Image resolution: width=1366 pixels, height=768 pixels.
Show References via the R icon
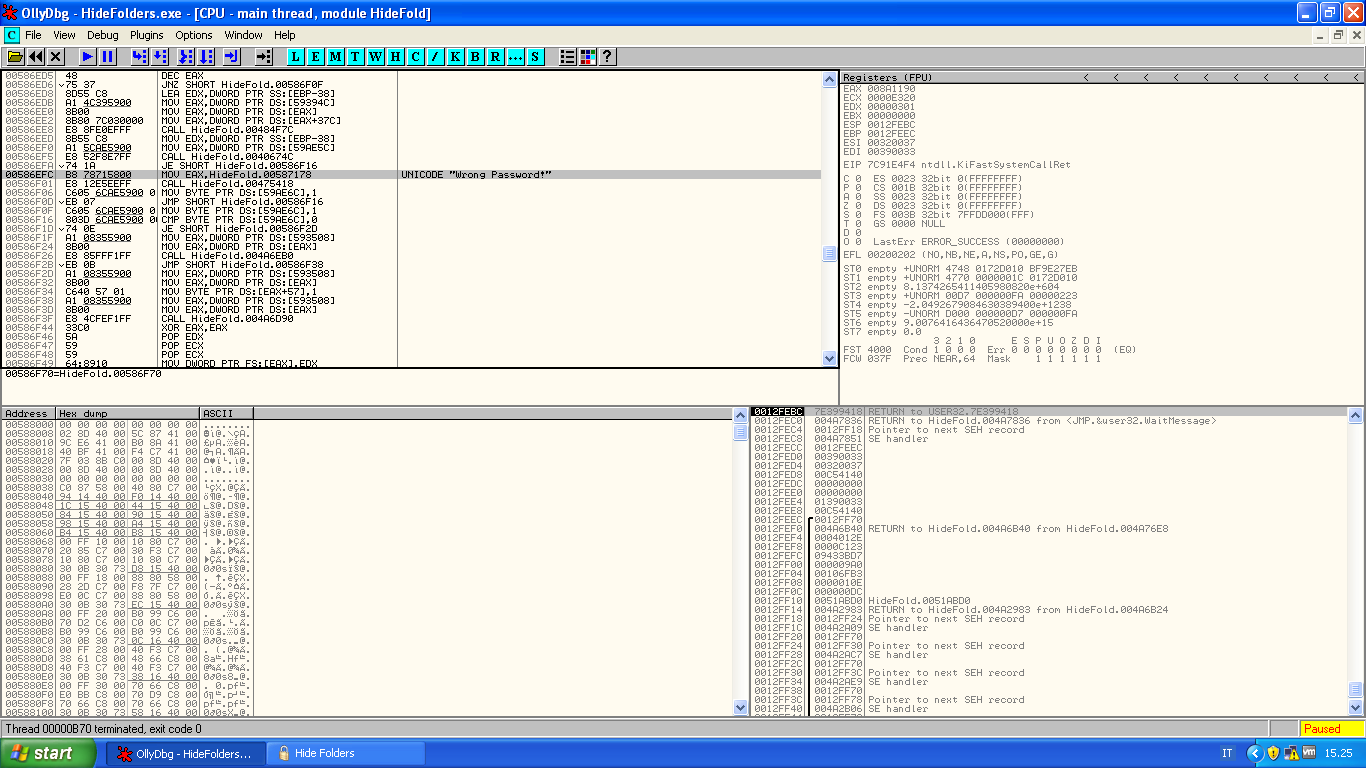coord(496,57)
